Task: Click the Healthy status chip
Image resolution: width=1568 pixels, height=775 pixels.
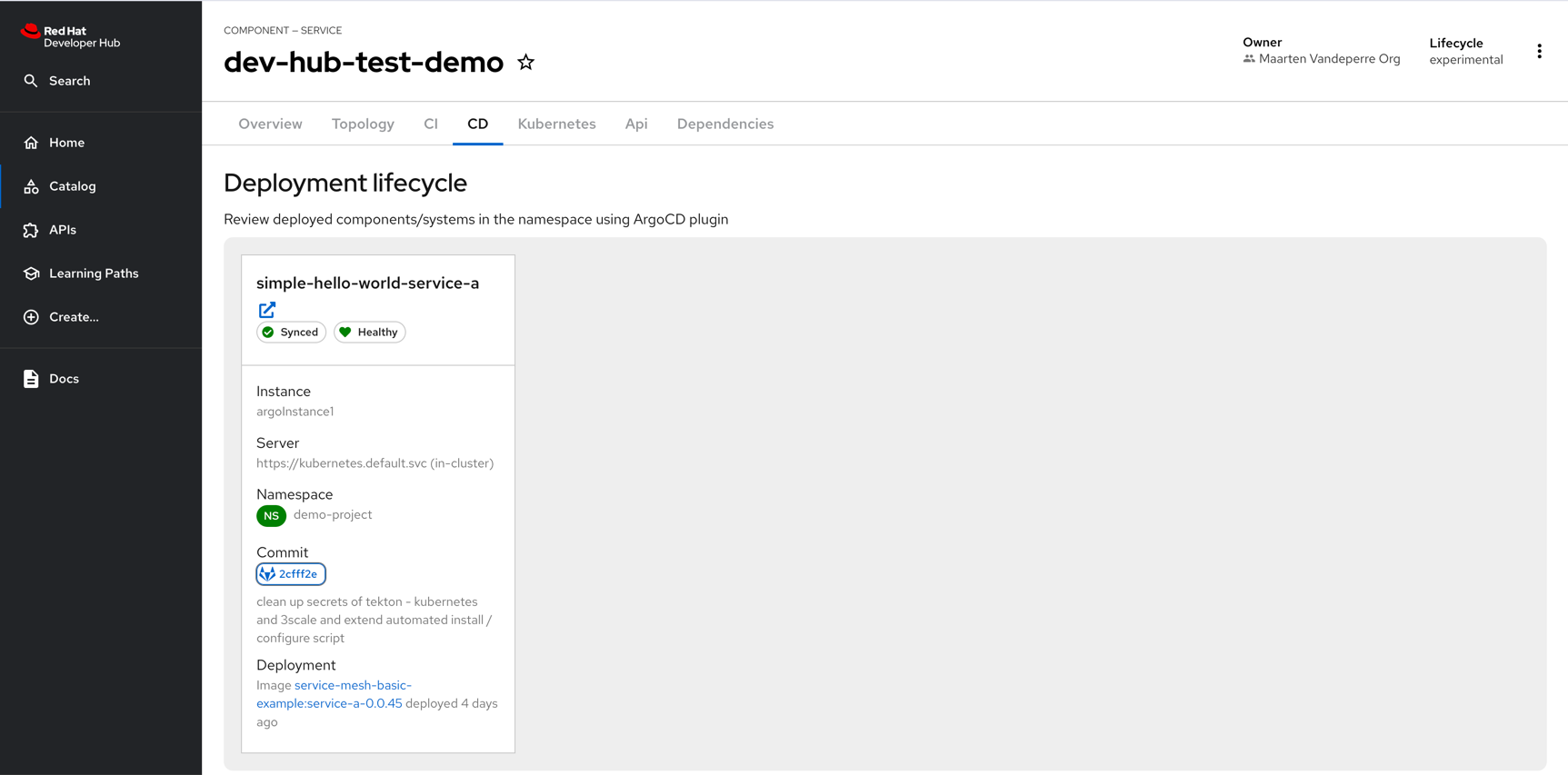Action: [x=370, y=333]
